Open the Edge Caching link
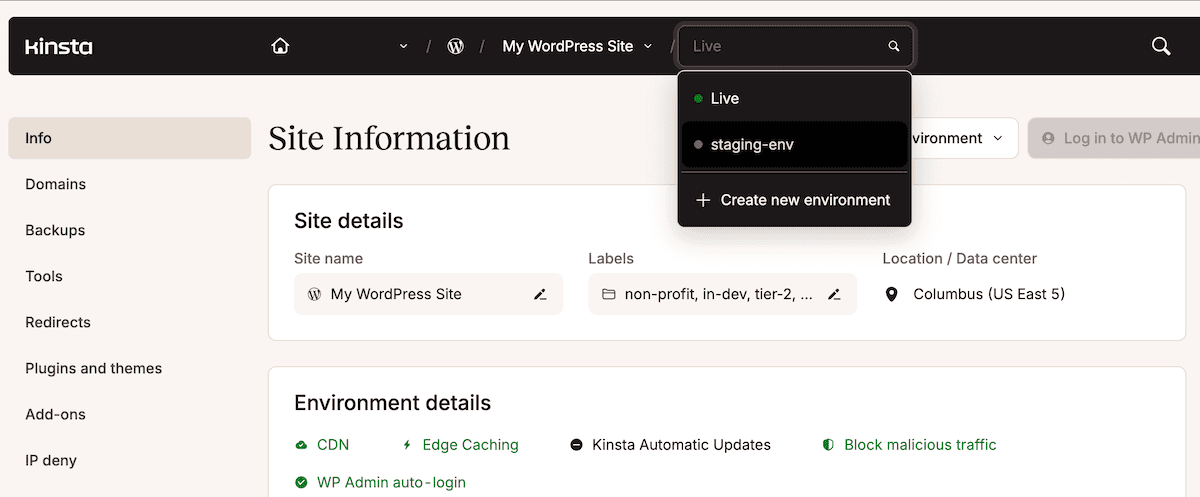Viewport: 1200px width, 497px height. (471, 445)
